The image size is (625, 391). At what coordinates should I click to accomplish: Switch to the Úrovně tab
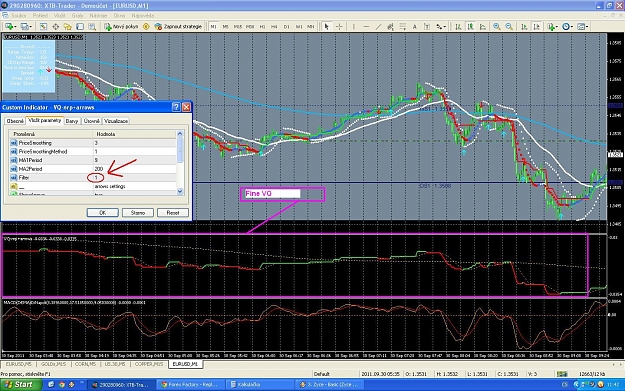tap(92, 121)
